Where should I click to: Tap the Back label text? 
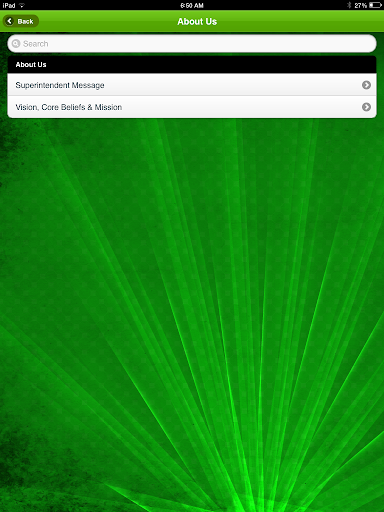25,22
